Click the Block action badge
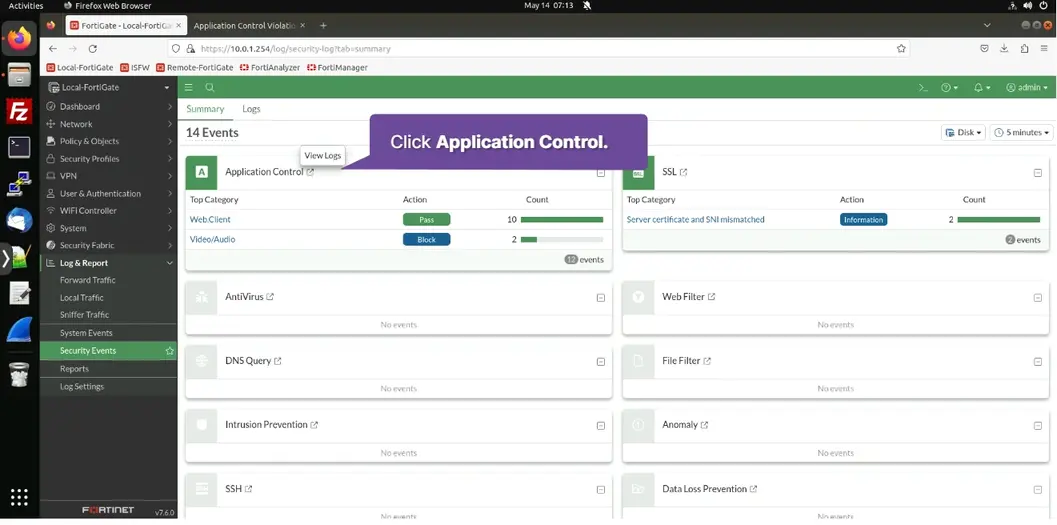 pos(427,239)
